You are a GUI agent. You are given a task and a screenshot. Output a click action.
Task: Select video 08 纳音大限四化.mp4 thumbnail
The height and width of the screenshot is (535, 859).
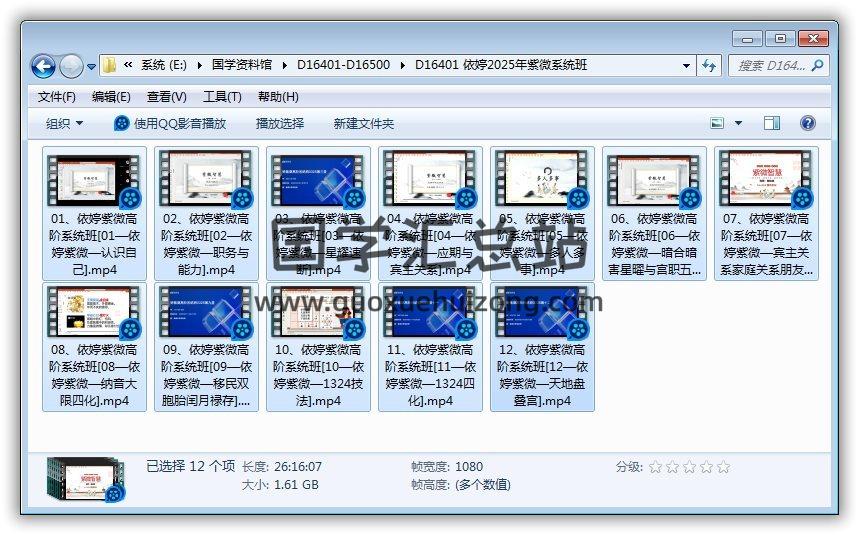(94, 312)
